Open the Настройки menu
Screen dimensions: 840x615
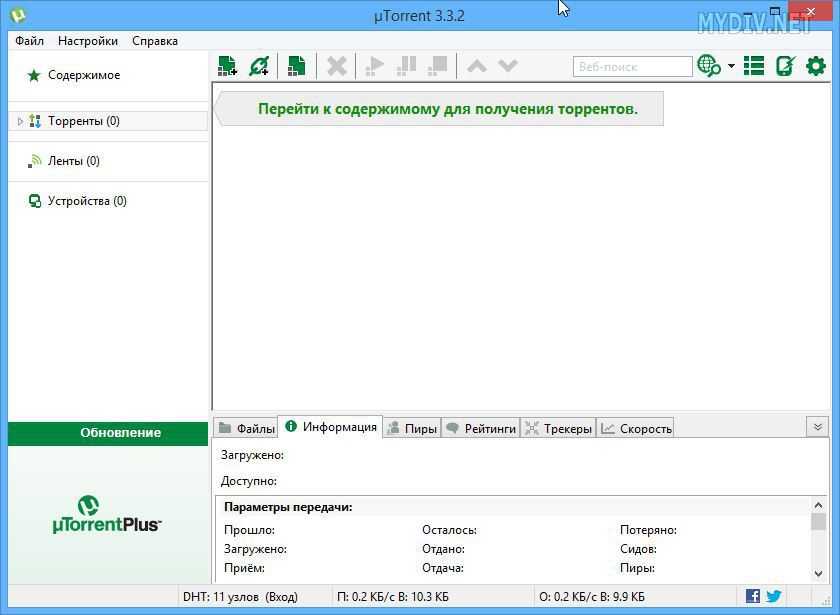88,41
